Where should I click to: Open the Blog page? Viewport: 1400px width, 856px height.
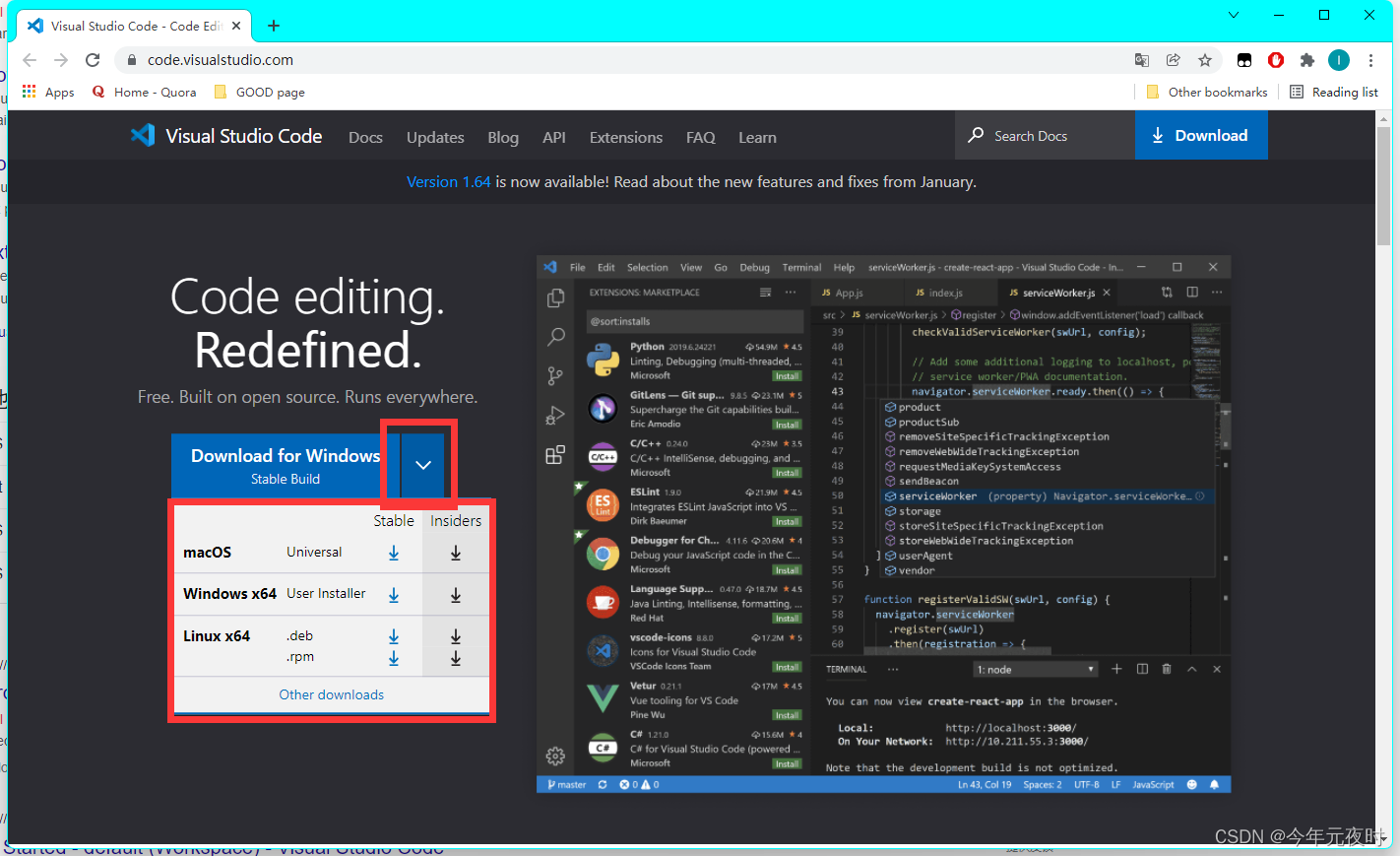(503, 138)
